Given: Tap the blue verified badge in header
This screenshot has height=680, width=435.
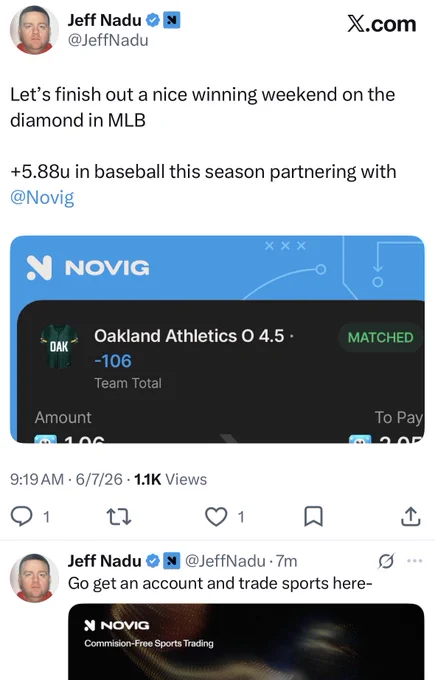Looking at the screenshot, I should click(x=153, y=20).
